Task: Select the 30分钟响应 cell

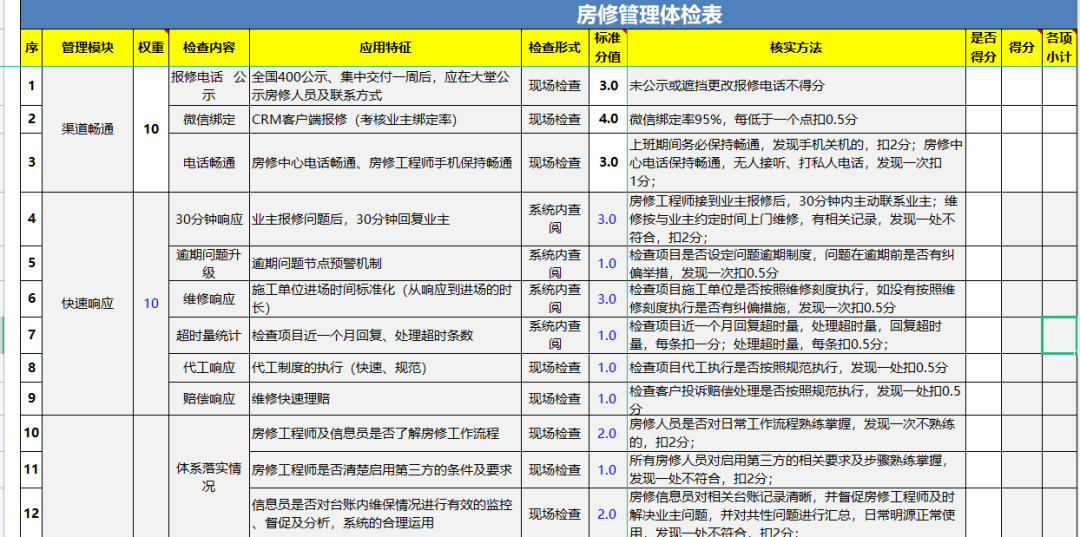Action: (209, 220)
